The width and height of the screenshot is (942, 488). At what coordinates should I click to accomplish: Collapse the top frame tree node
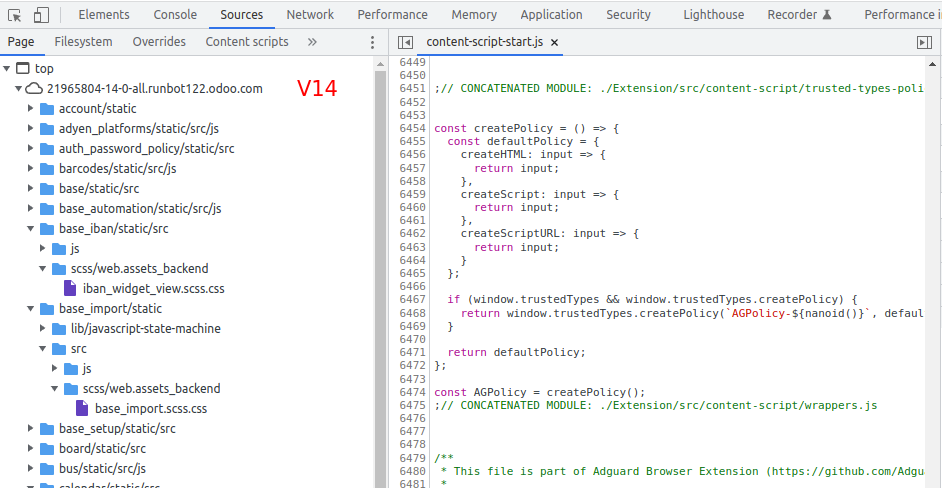point(8,68)
